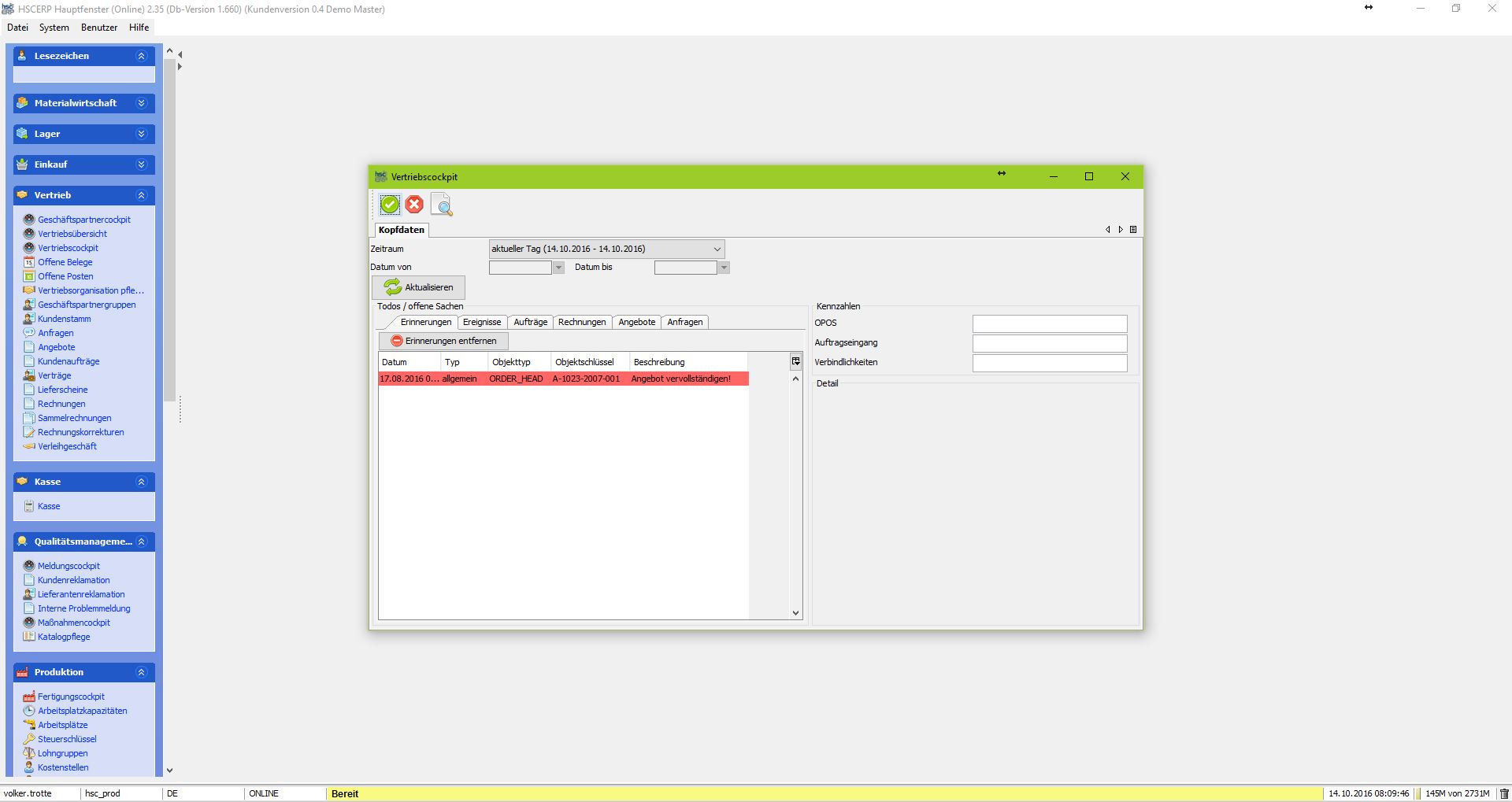Open the Zeitraum dropdown list

tap(717, 249)
